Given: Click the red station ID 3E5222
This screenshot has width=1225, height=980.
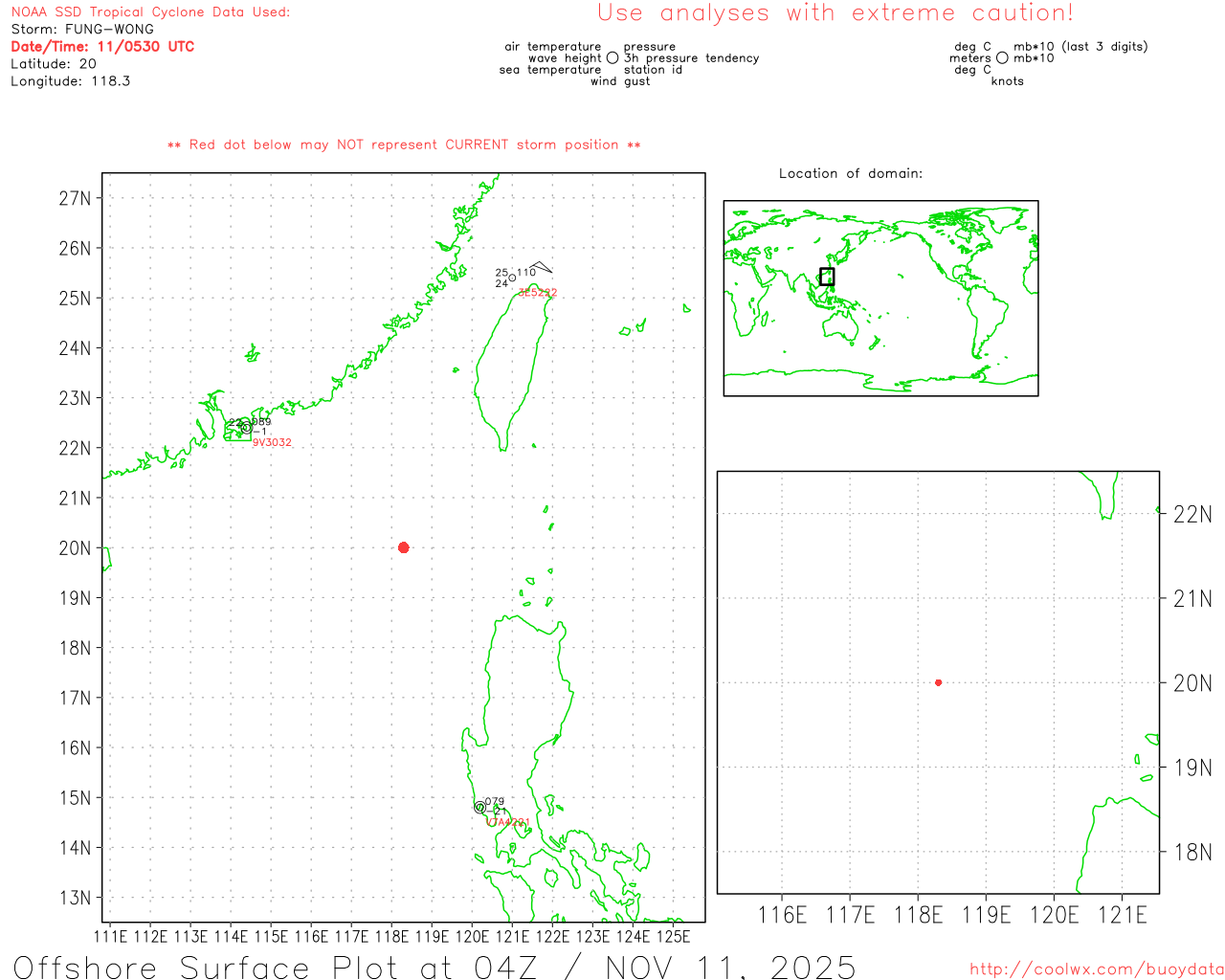Looking at the screenshot, I should tap(537, 293).
